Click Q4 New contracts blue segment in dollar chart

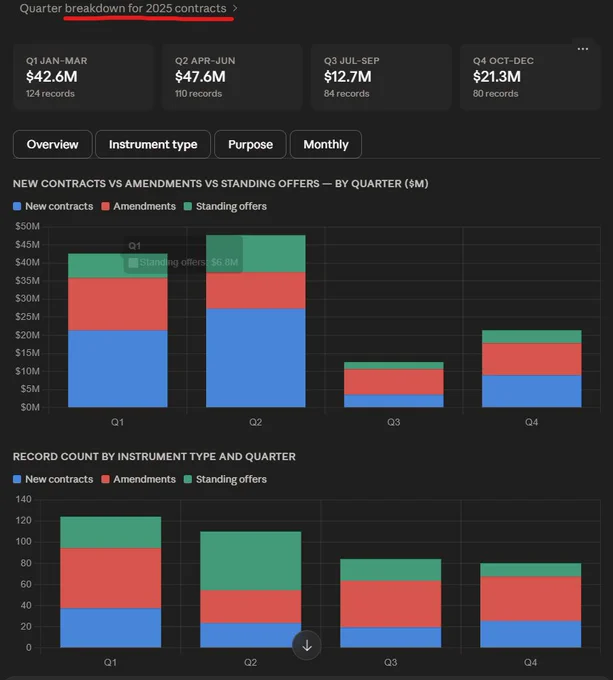click(x=532, y=391)
